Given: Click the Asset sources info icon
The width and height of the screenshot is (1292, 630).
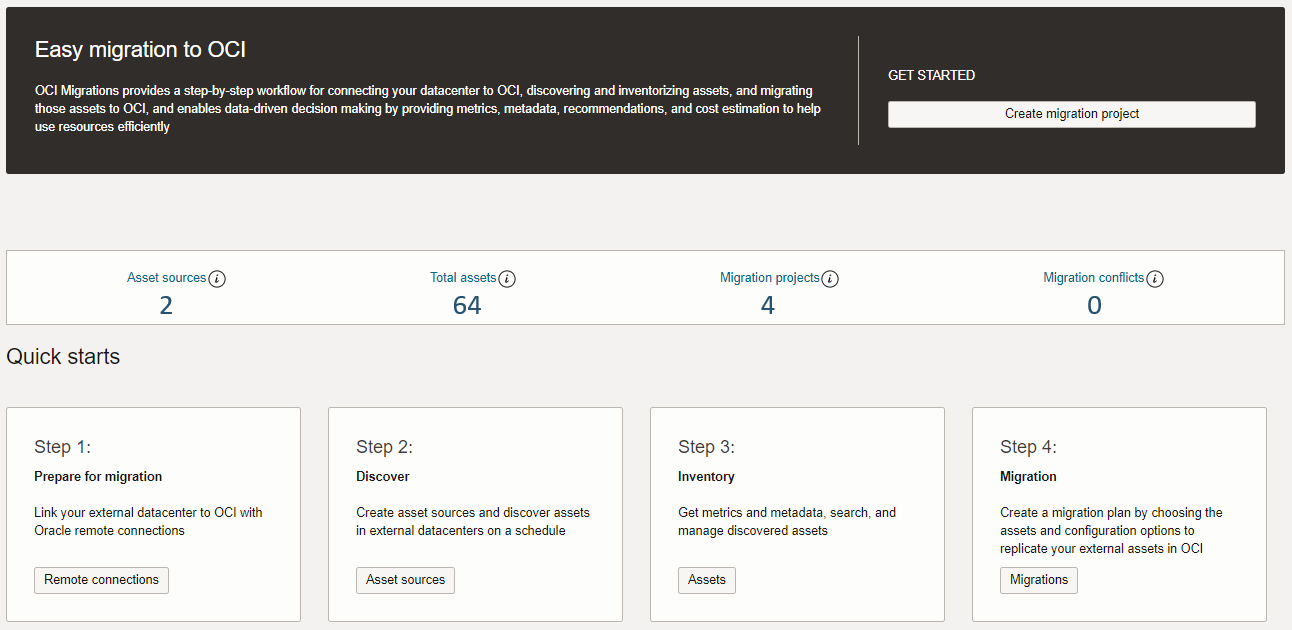Looking at the screenshot, I should 217,278.
